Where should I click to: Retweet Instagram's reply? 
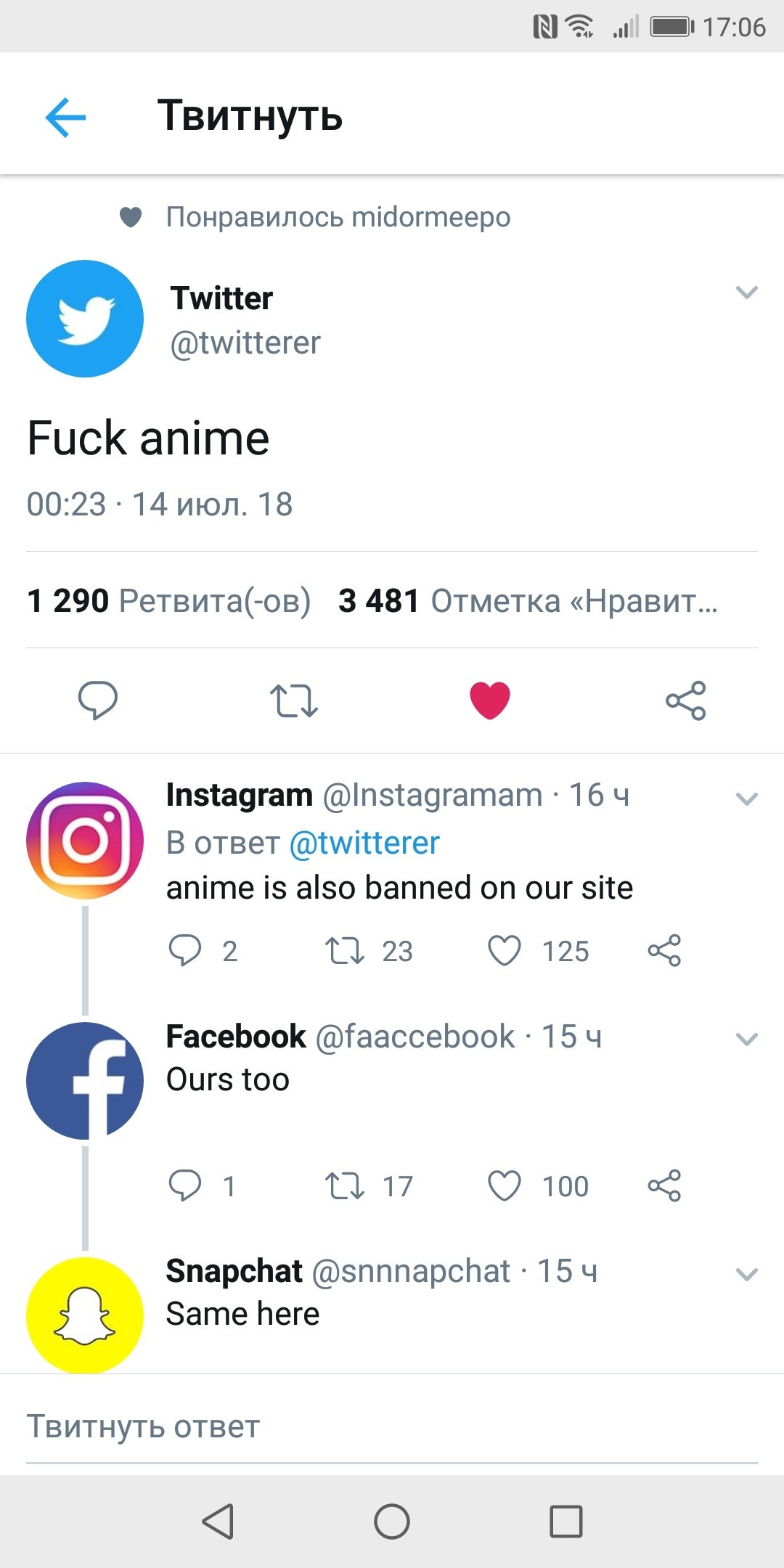coord(345,951)
